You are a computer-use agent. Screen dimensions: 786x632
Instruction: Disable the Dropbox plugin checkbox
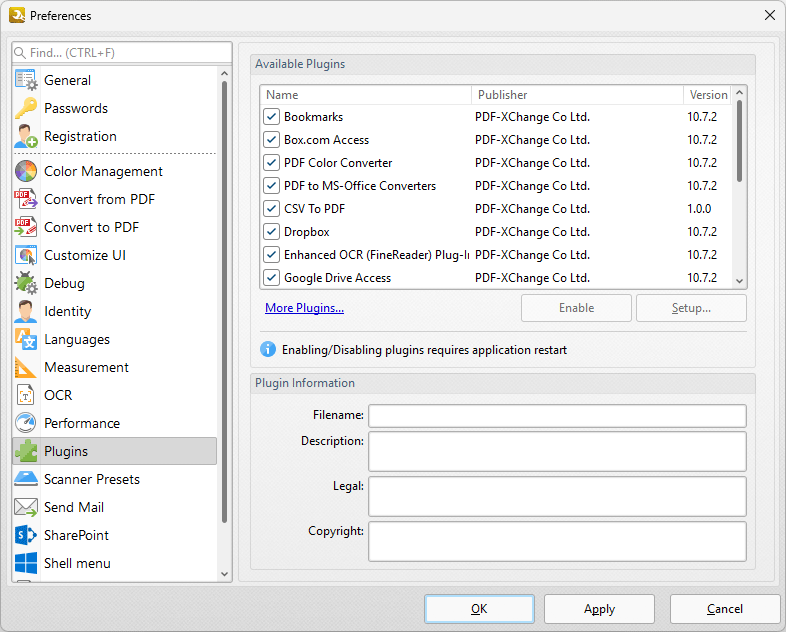(271, 232)
